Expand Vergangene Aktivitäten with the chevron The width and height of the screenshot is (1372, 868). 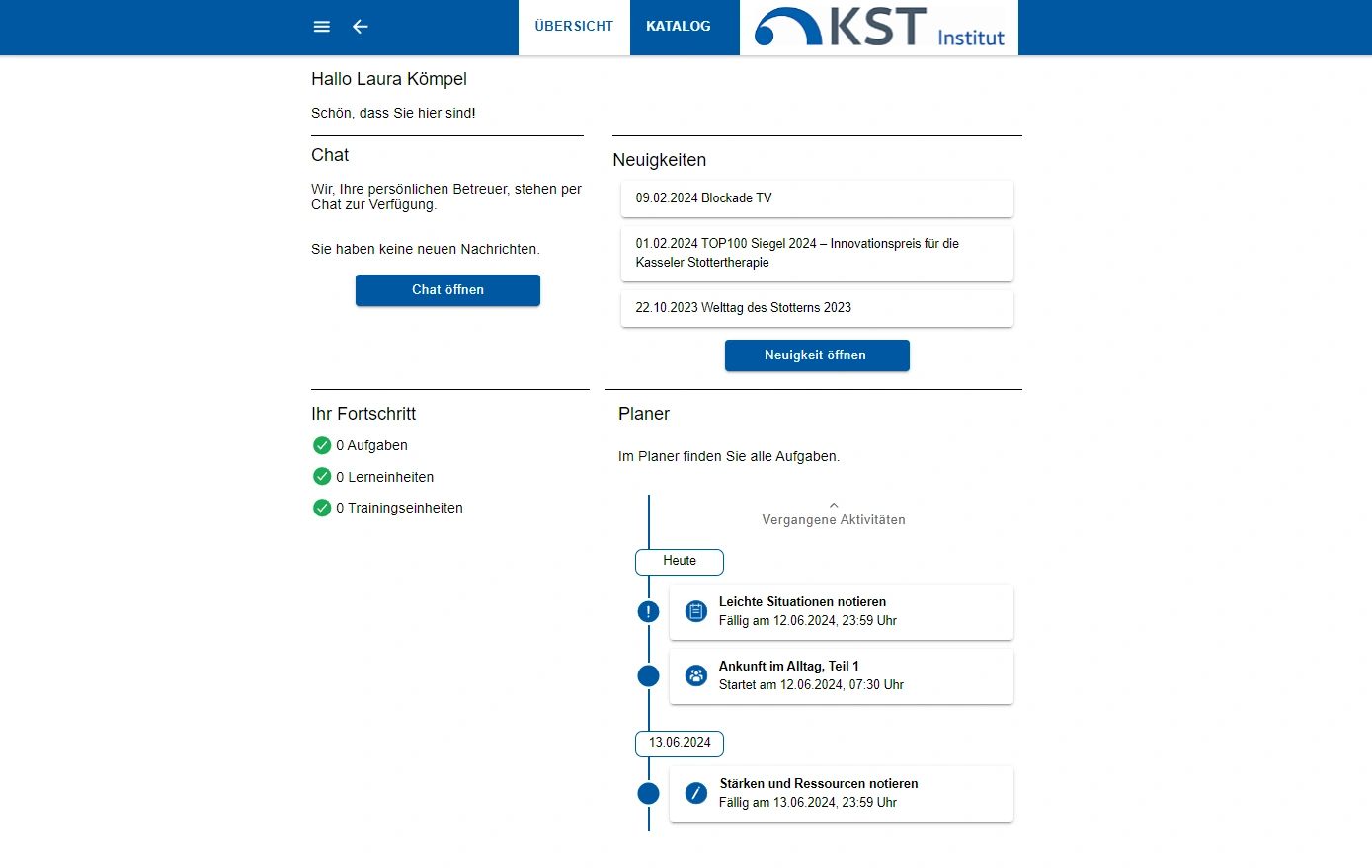[834, 506]
